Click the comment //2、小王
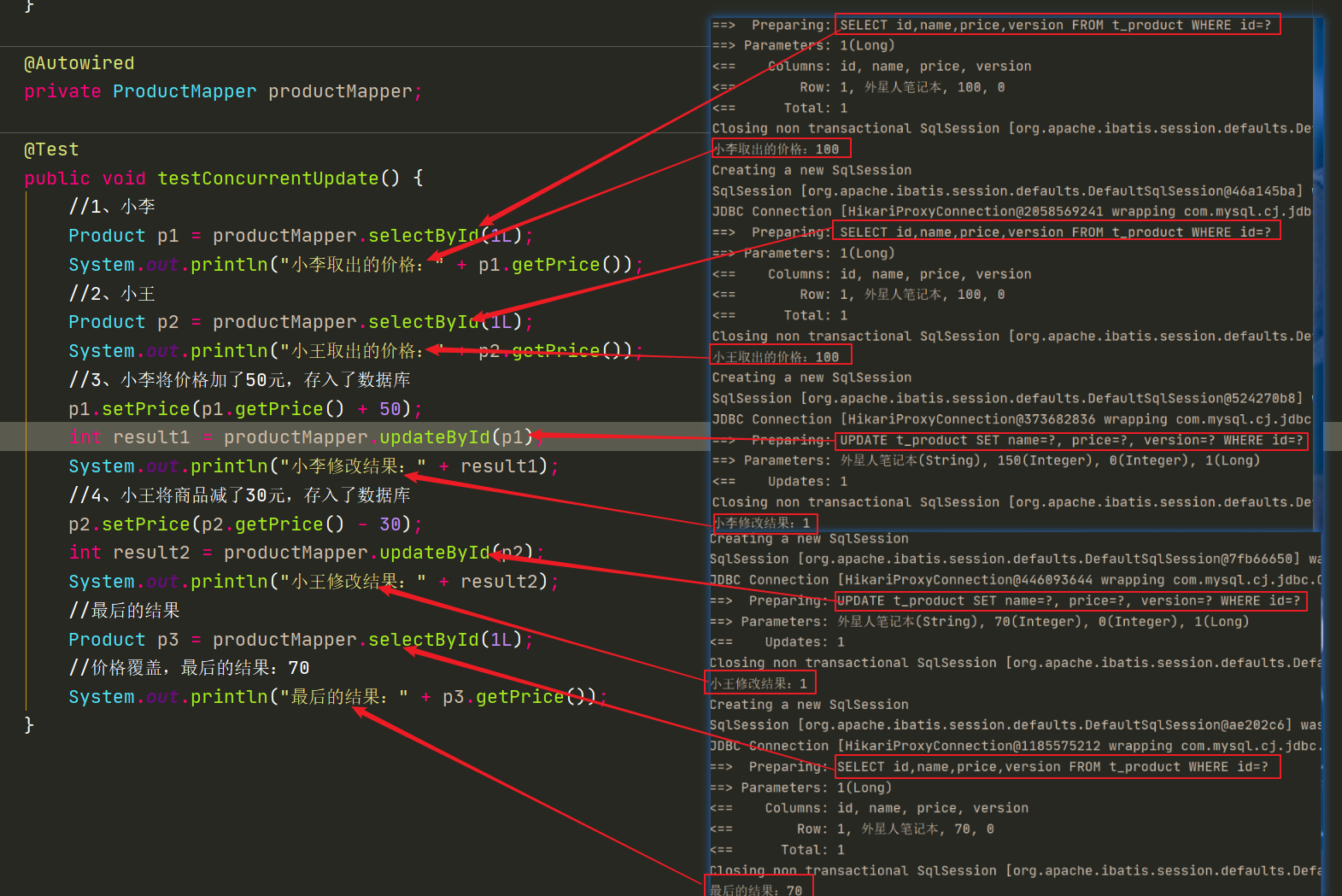The image size is (1342, 896). pos(112,294)
